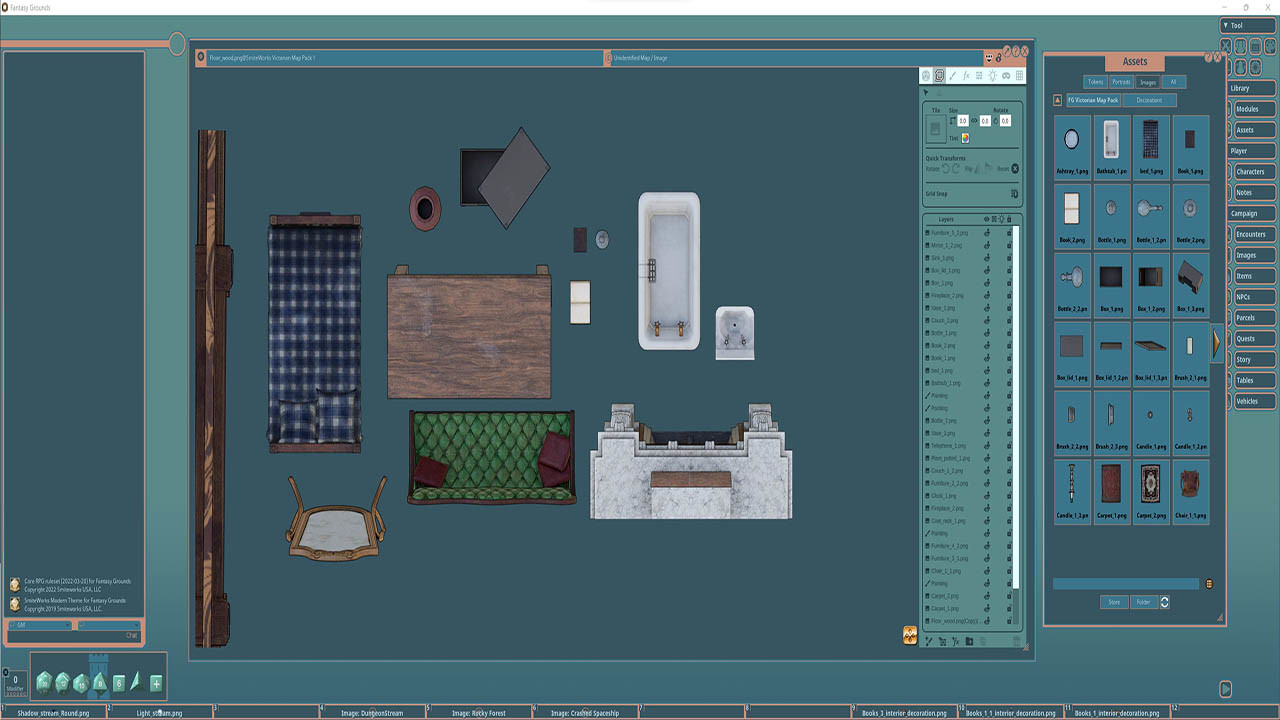Screen dimensions: 1280x720
Task: Click the green plus die icon near the dice tray
Action: [x=155, y=683]
